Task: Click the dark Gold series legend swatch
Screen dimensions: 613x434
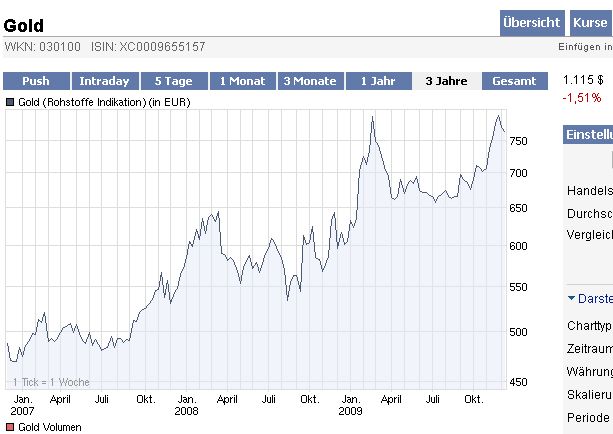Action: pos(10,102)
